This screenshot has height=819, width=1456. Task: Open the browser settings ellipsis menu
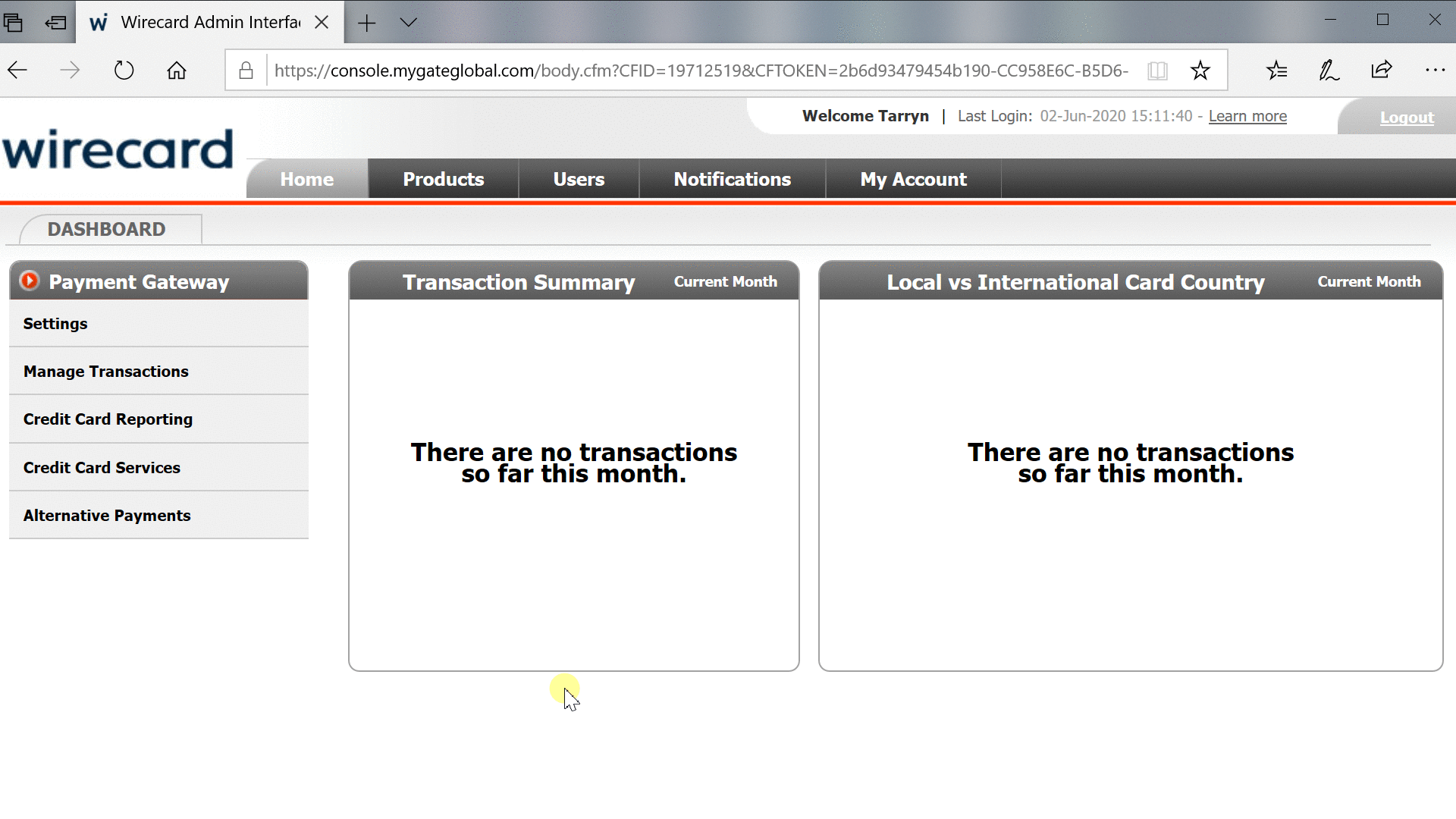tap(1435, 71)
